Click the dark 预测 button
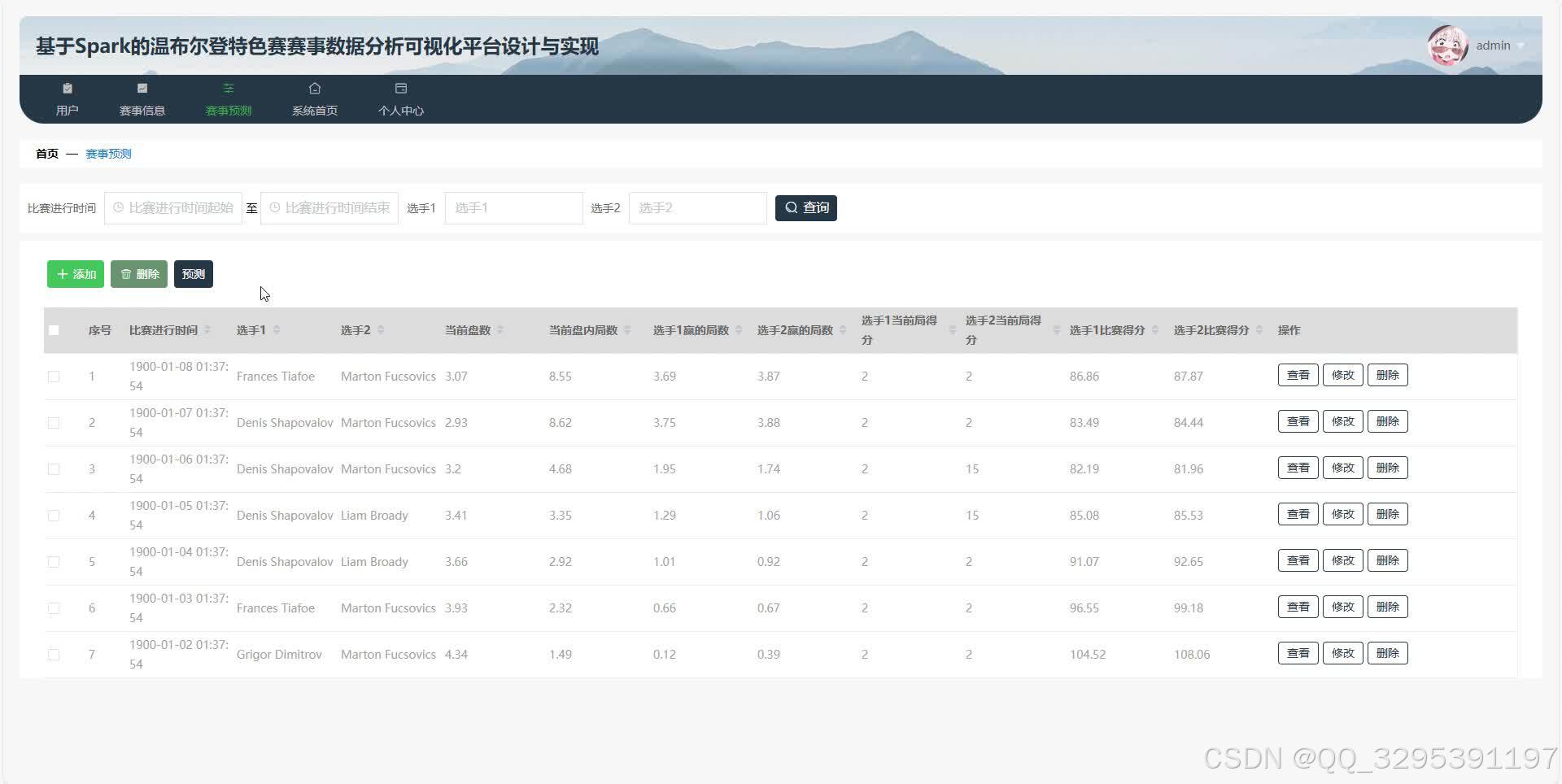The image size is (1562, 784). (194, 274)
